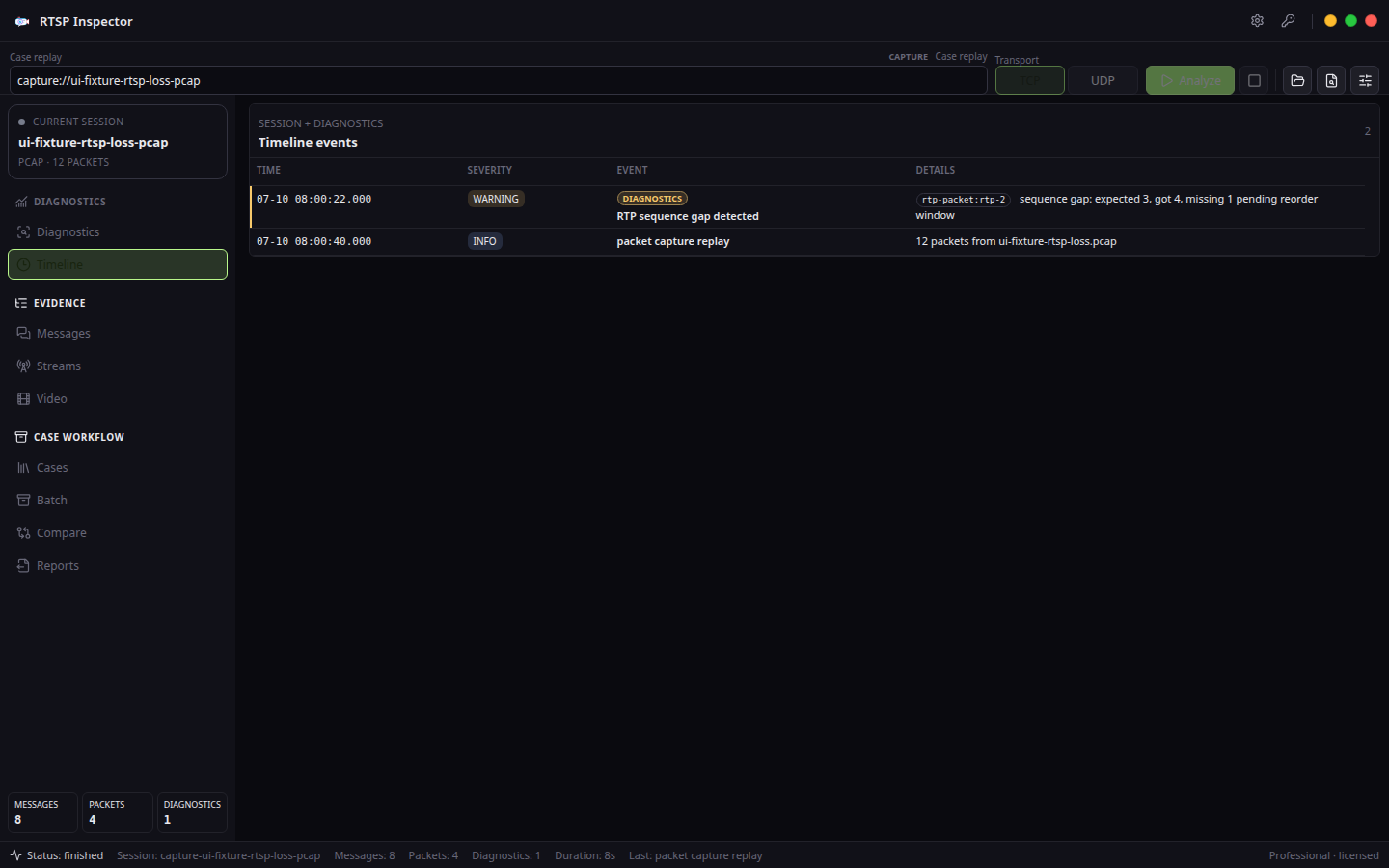Click the DETAILS column header
The width and height of the screenshot is (1389, 868).
pos(936,170)
